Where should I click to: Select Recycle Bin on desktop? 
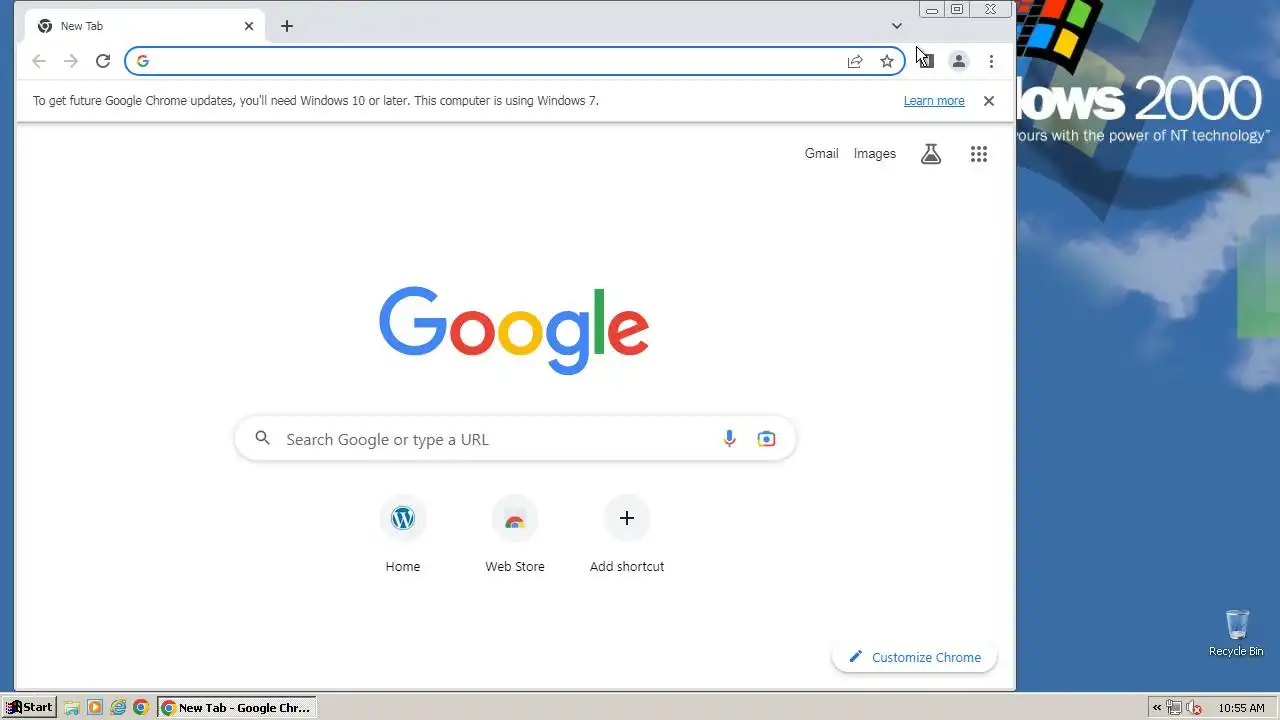click(x=1237, y=634)
